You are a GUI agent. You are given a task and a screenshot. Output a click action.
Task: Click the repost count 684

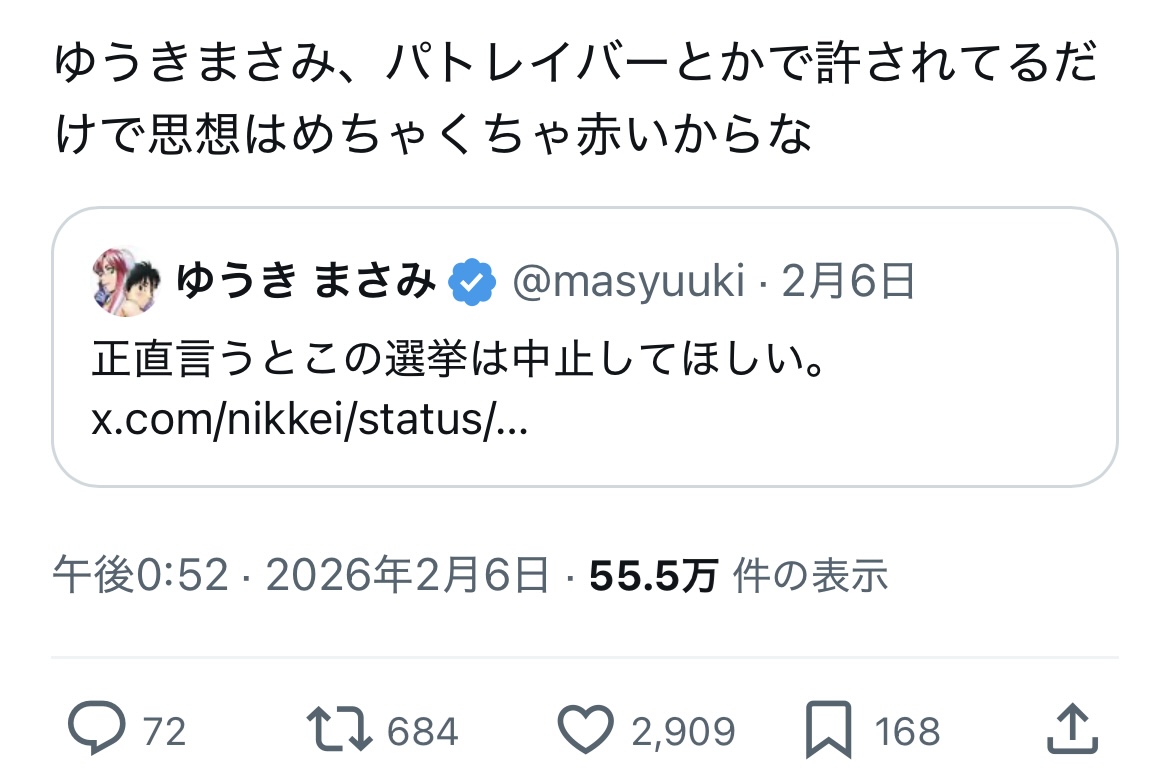click(422, 732)
